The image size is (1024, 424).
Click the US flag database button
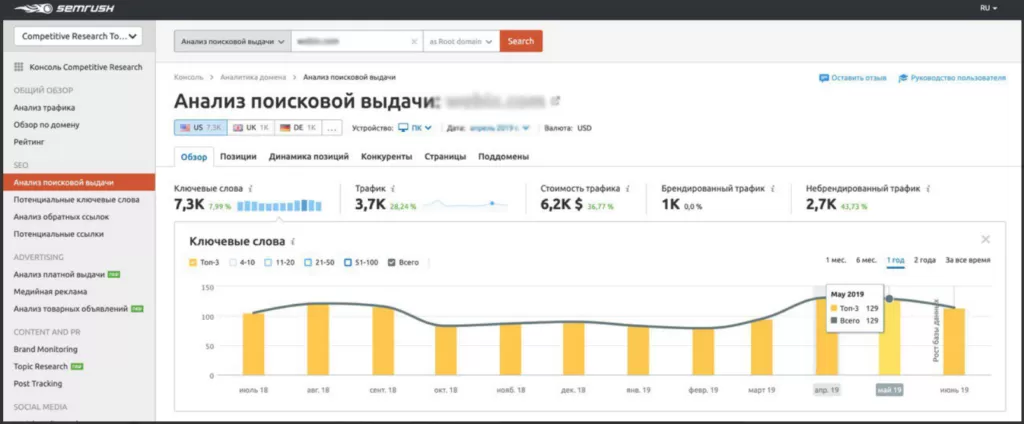tap(200, 128)
